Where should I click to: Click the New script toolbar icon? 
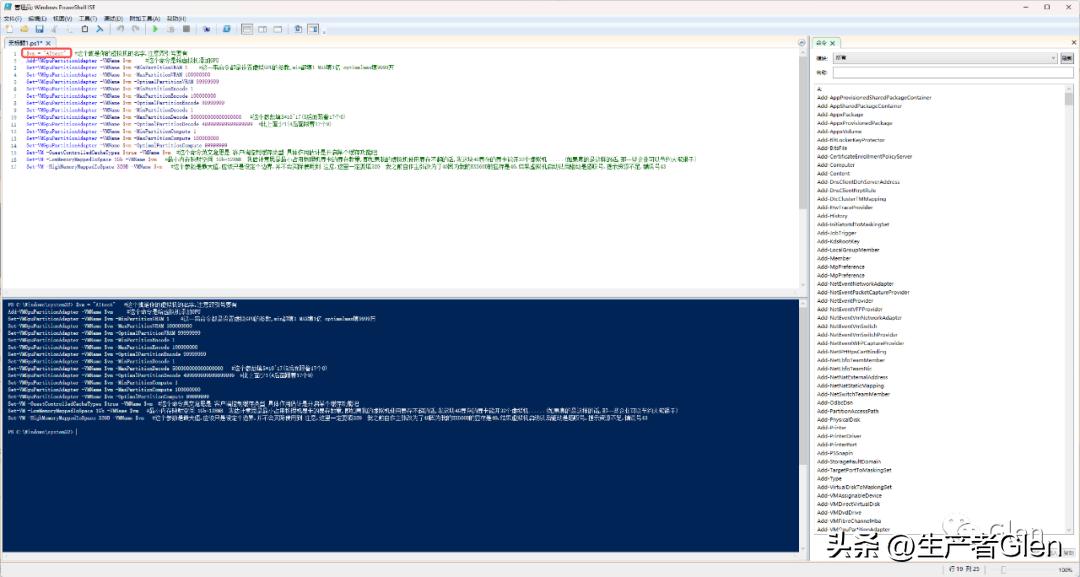9,29
